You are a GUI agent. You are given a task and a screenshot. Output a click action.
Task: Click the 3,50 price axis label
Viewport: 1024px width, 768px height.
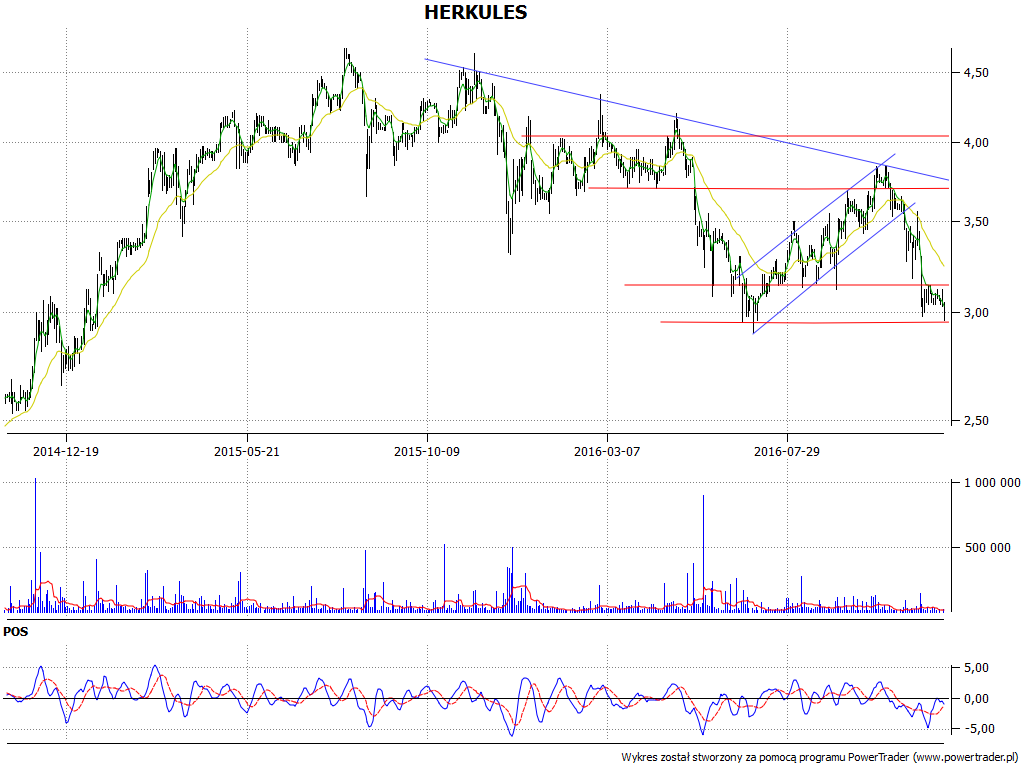pos(976,222)
